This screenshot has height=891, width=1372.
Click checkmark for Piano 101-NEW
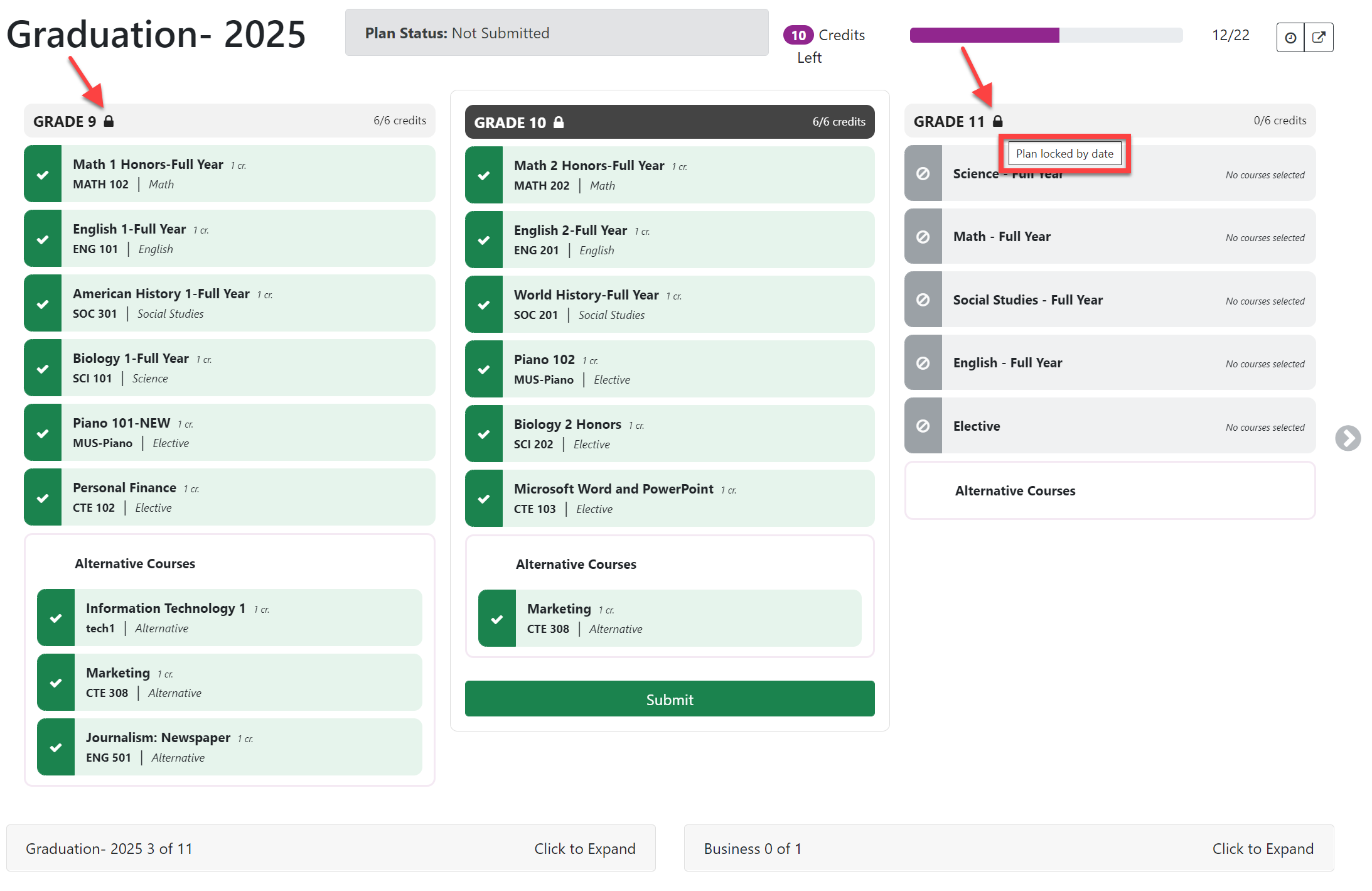43,433
